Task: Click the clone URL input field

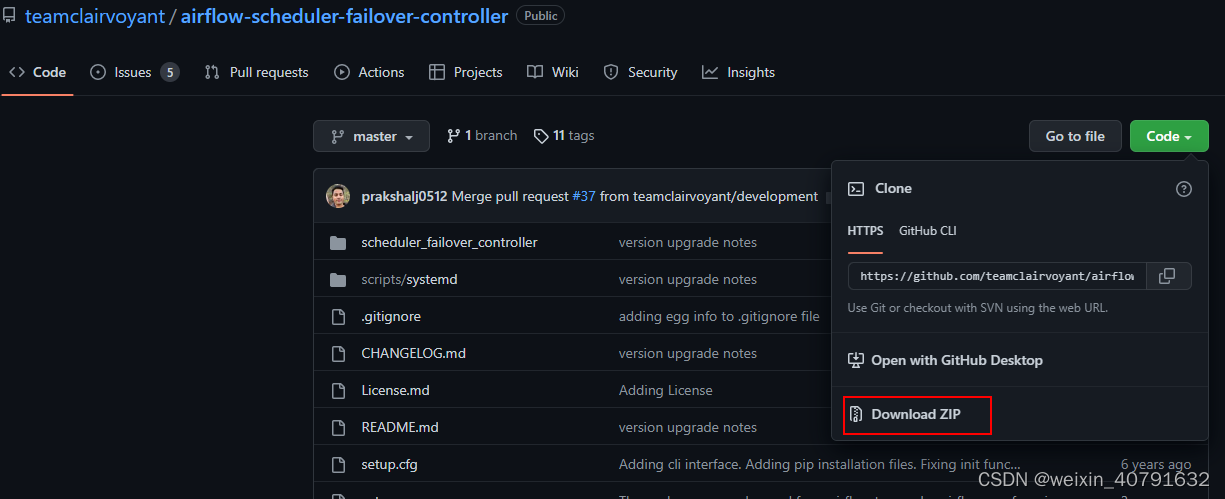Action: tap(995, 276)
